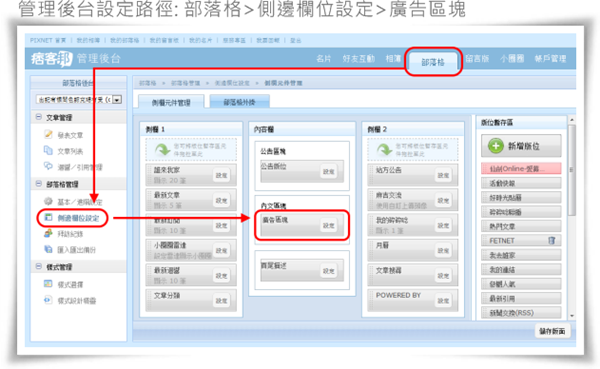Click the 新增版位 button
Image resolution: width=600 pixels, height=369 pixels.
point(521,146)
